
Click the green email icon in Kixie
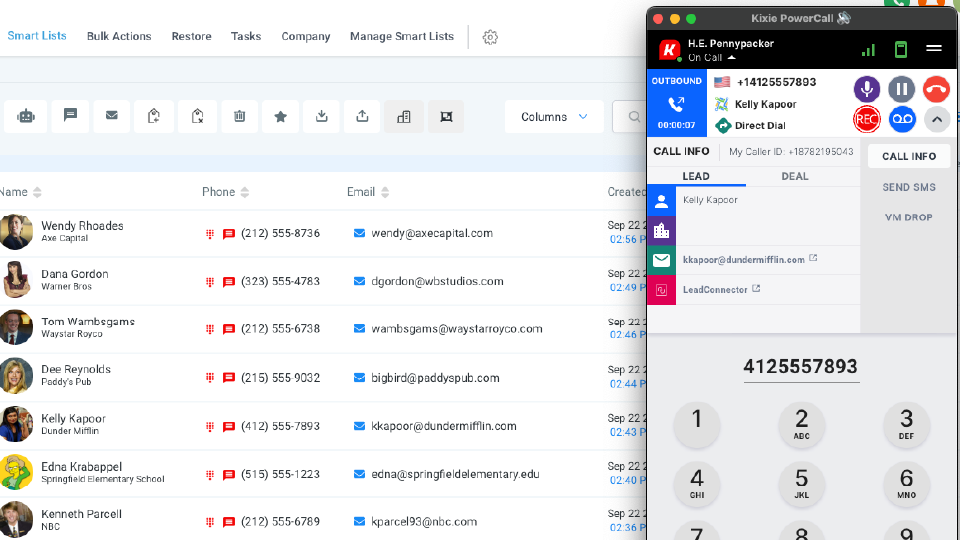tap(661, 260)
